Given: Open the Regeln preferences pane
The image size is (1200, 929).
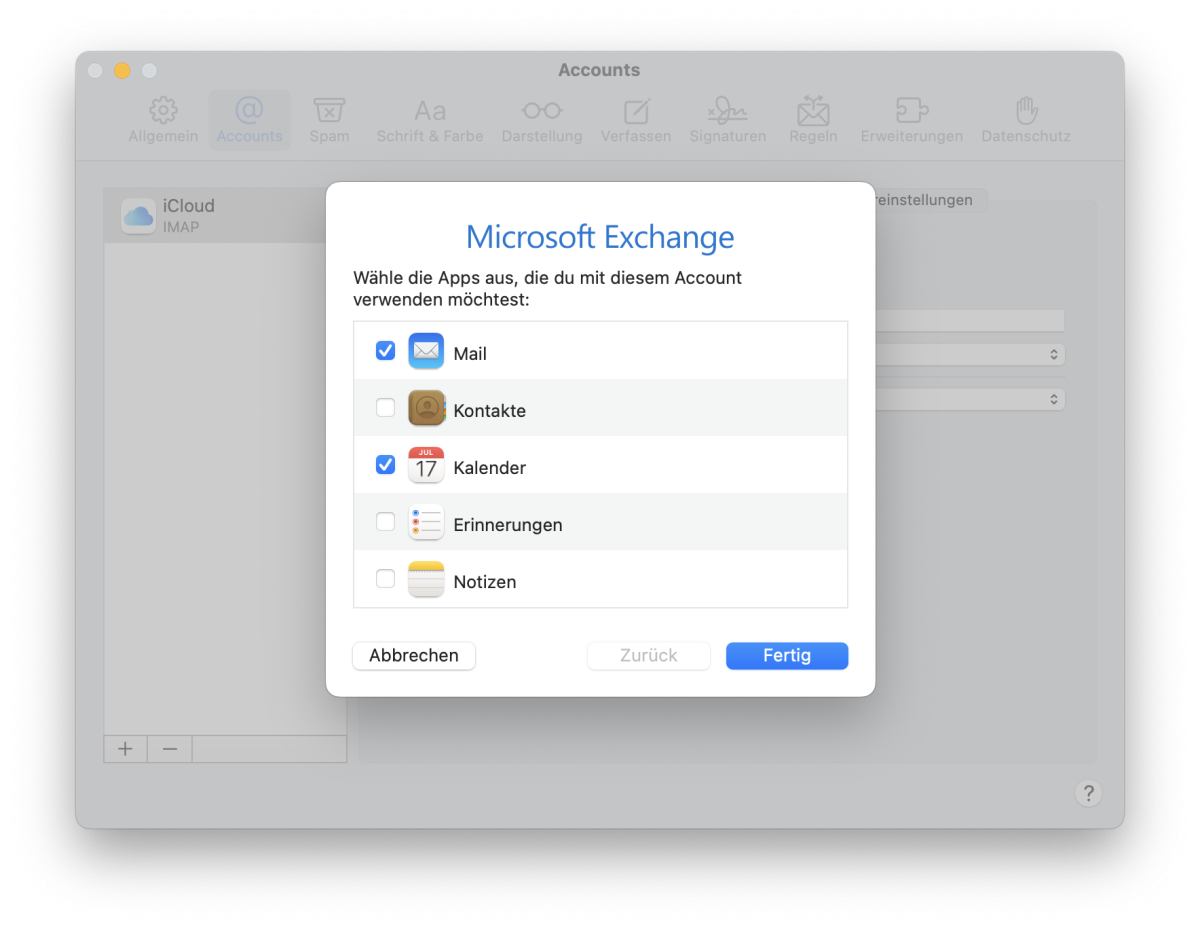Looking at the screenshot, I should [813, 121].
